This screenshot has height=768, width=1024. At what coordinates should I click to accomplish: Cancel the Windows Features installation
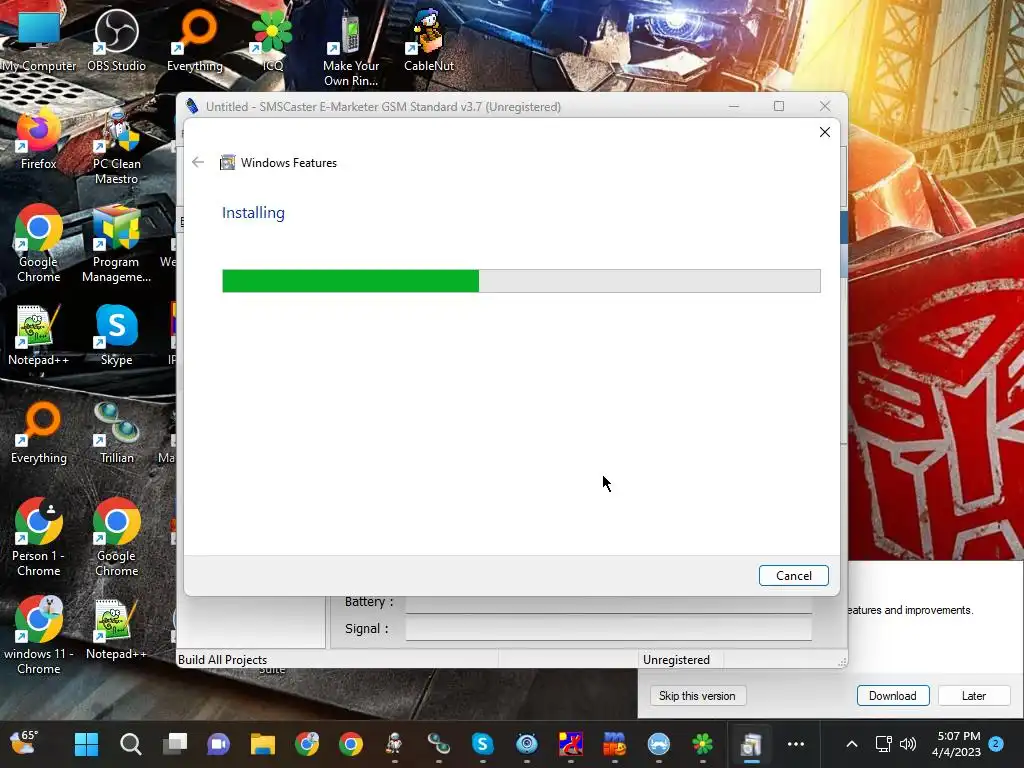pos(793,575)
